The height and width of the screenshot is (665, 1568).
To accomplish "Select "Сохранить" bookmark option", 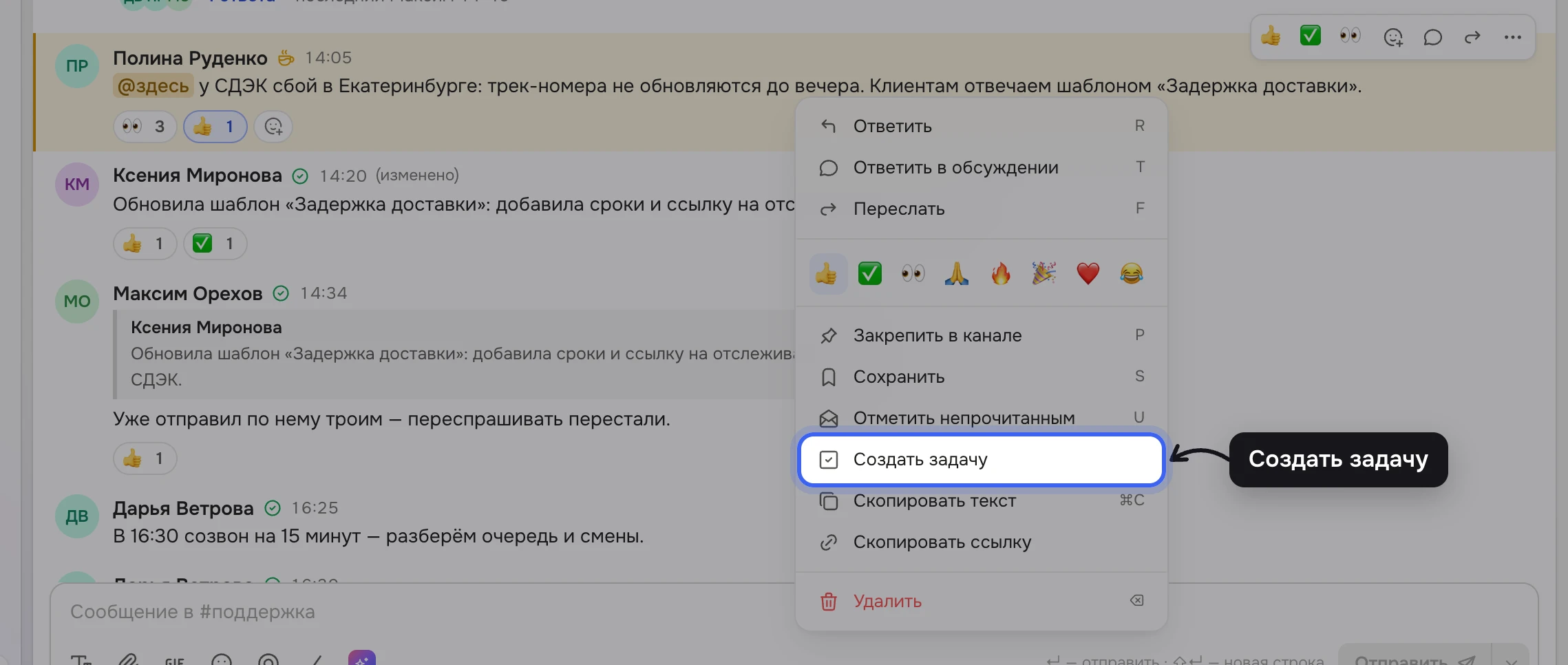I will (981, 377).
